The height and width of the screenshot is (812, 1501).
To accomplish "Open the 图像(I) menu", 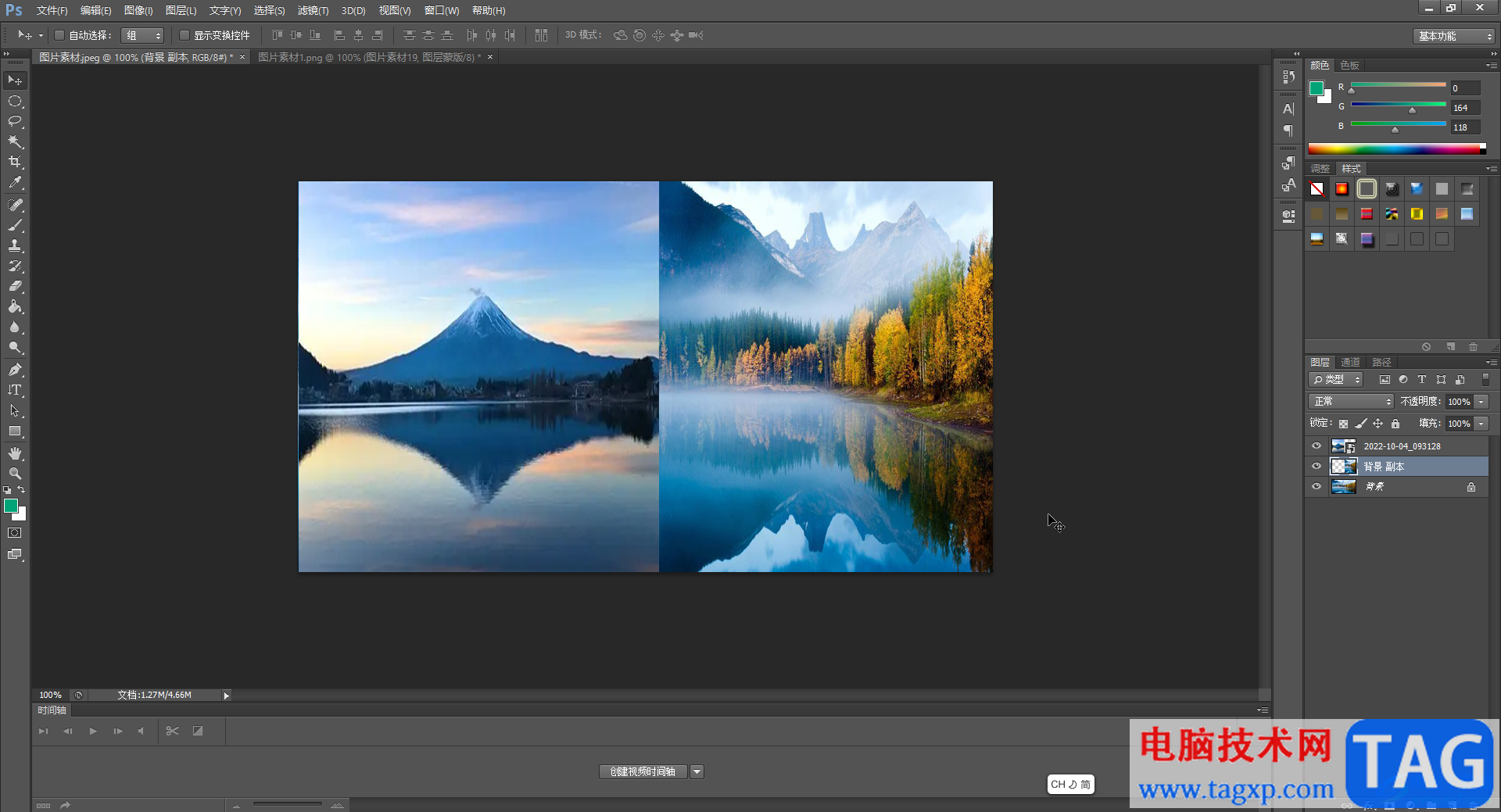I will coord(138,10).
